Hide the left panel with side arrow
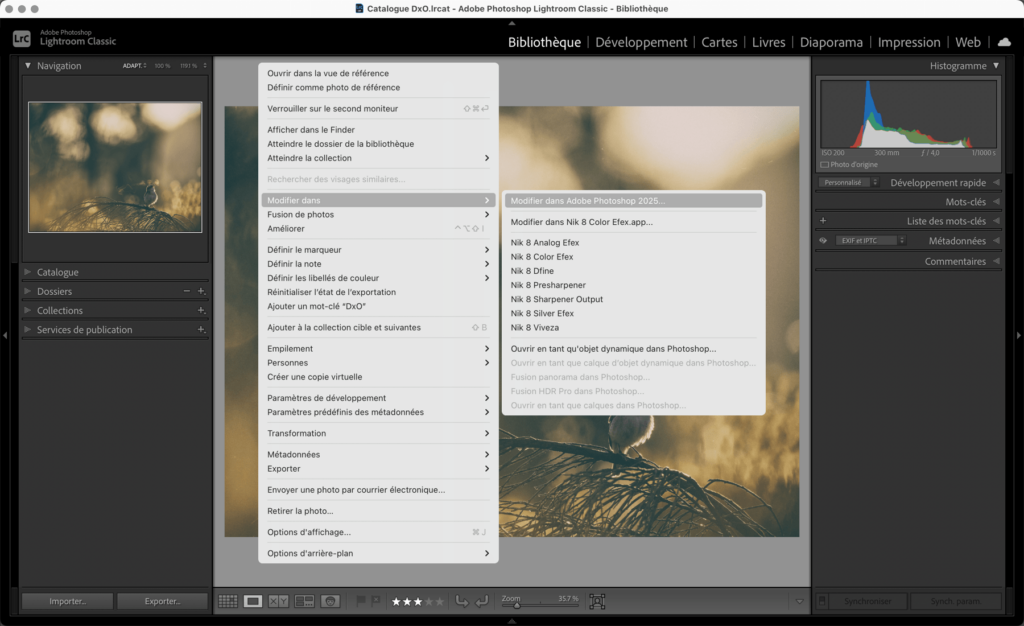Image resolution: width=1024 pixels, height=626 pixels. (x=5, y=335)
